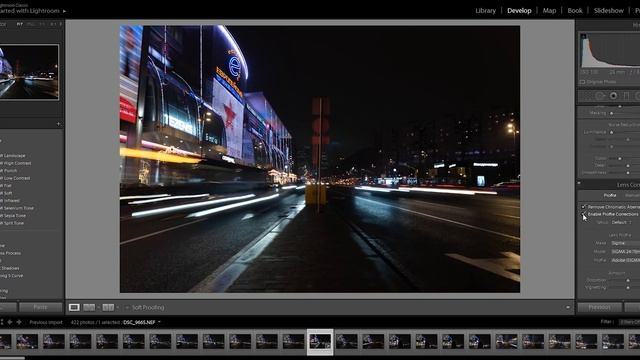
Task: Apply Split Tone preset
Action: tap(12, 223)
